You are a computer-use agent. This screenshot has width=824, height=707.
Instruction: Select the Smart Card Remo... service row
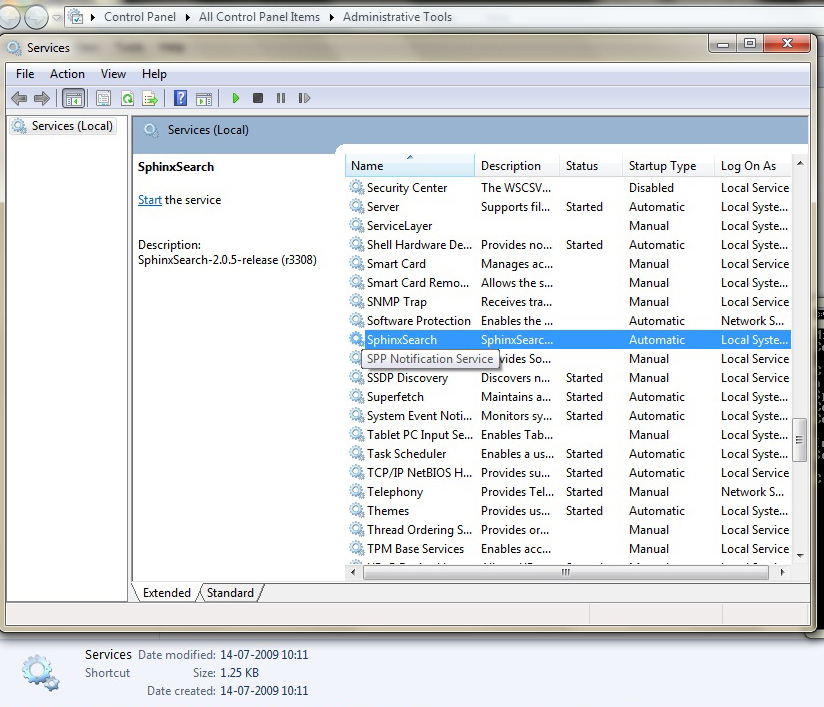569,282
